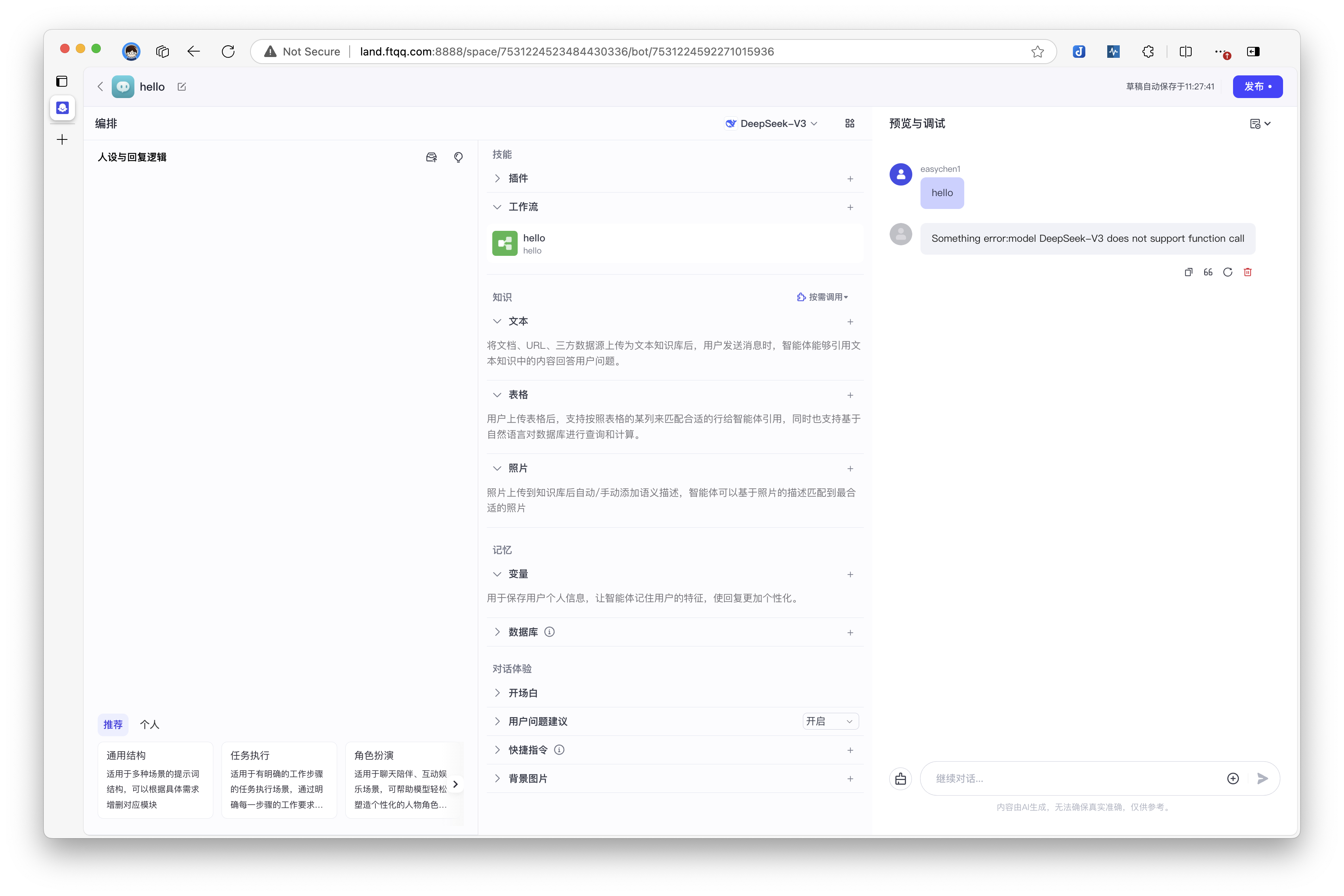Add a background image with plus icon
Viewport: 1344px width, 896px height.
[x=850, y=779]
